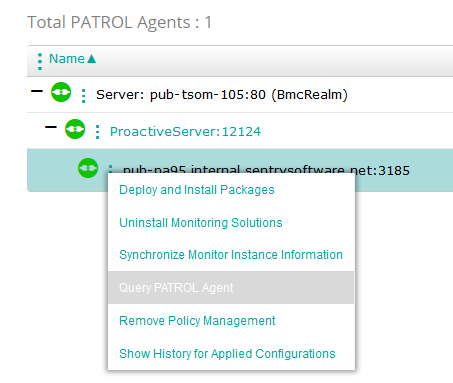Open action menu dots for ProactiveServer:12124

(x=97, y=132)
